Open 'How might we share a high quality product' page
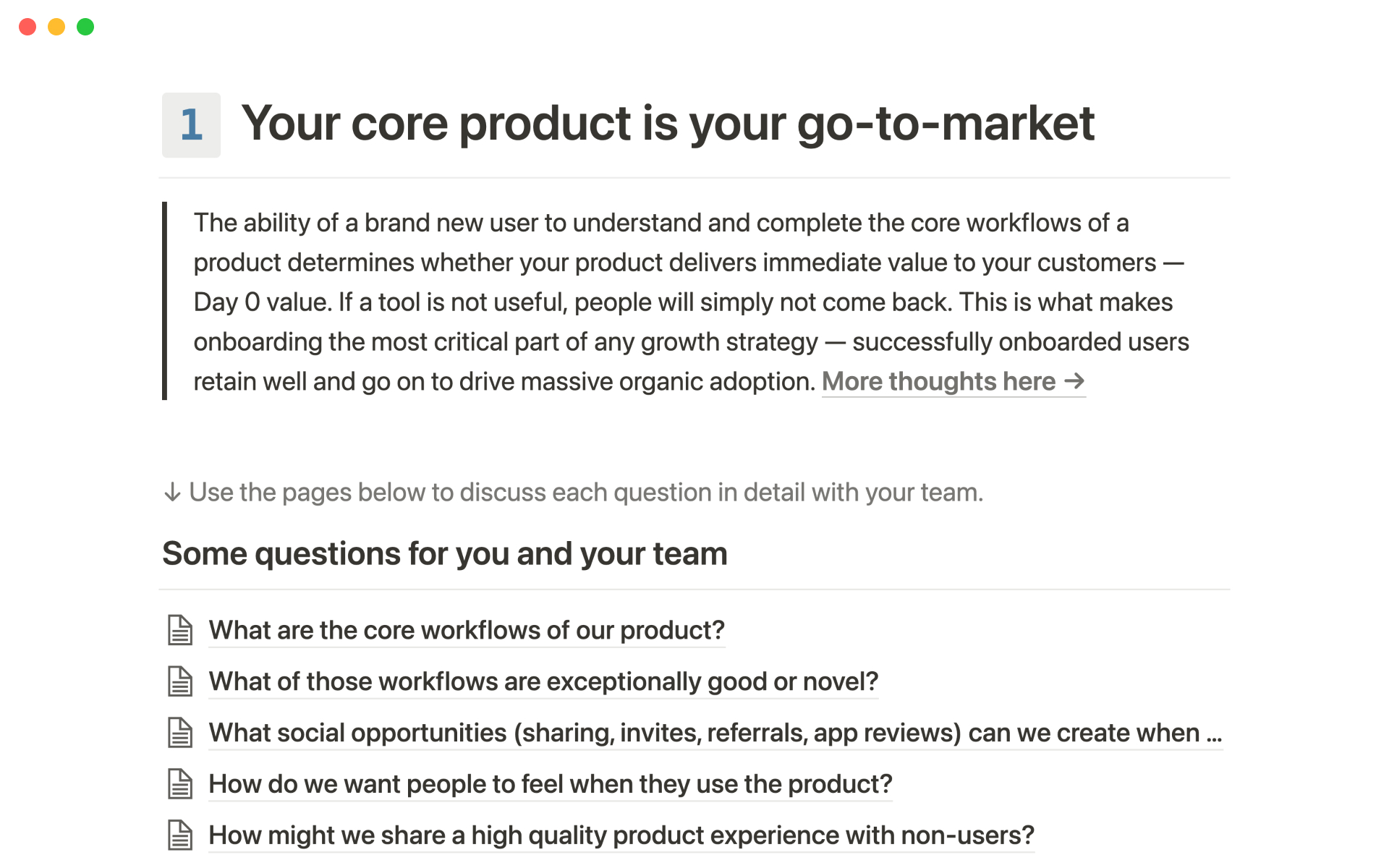This screenshot has width=1389, height=868. pyautogui.click(x=621, y=835)
